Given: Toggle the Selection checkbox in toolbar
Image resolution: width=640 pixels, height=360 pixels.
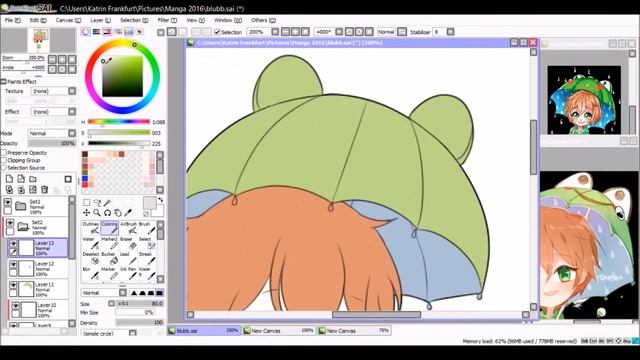Looking at the screenshot, I should click(x=217, y=32).
